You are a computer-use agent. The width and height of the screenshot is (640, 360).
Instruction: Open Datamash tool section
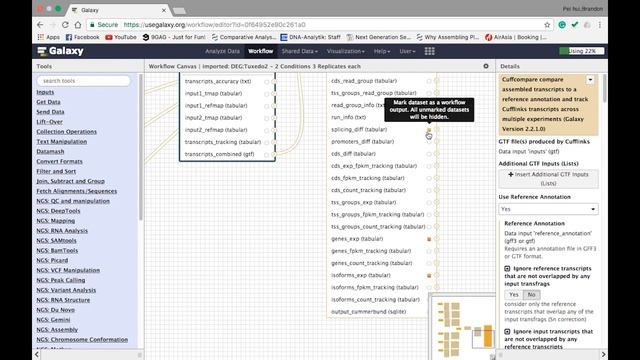50,151
